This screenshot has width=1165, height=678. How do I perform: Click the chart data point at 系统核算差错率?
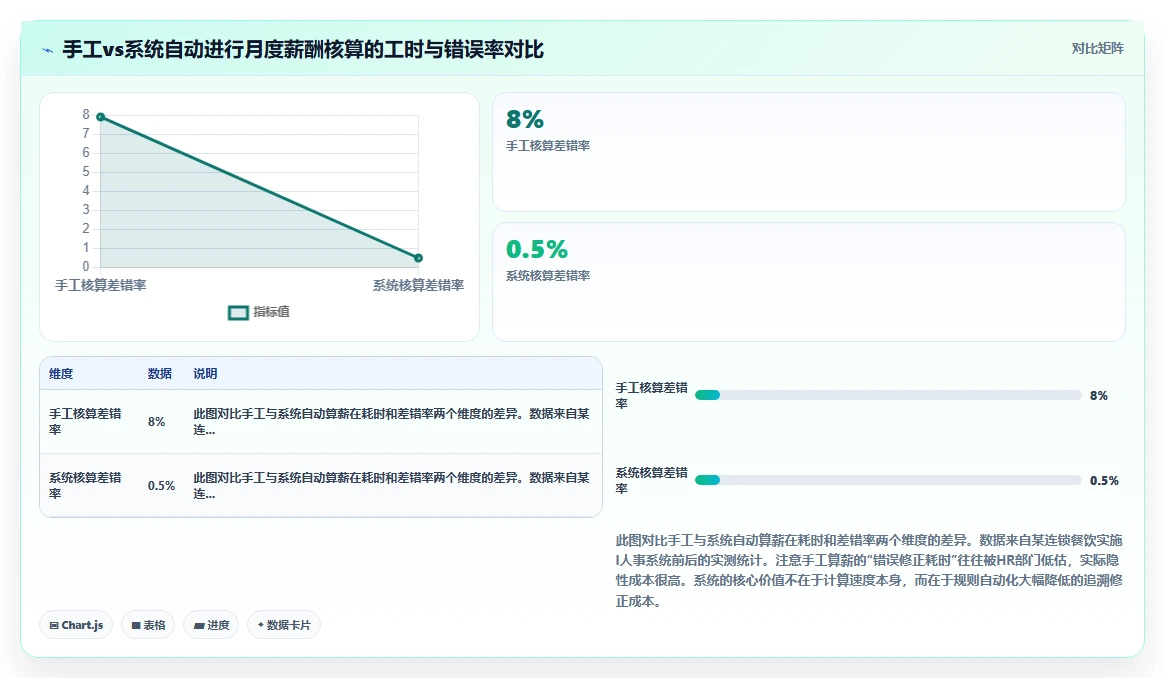click(418, 258)
